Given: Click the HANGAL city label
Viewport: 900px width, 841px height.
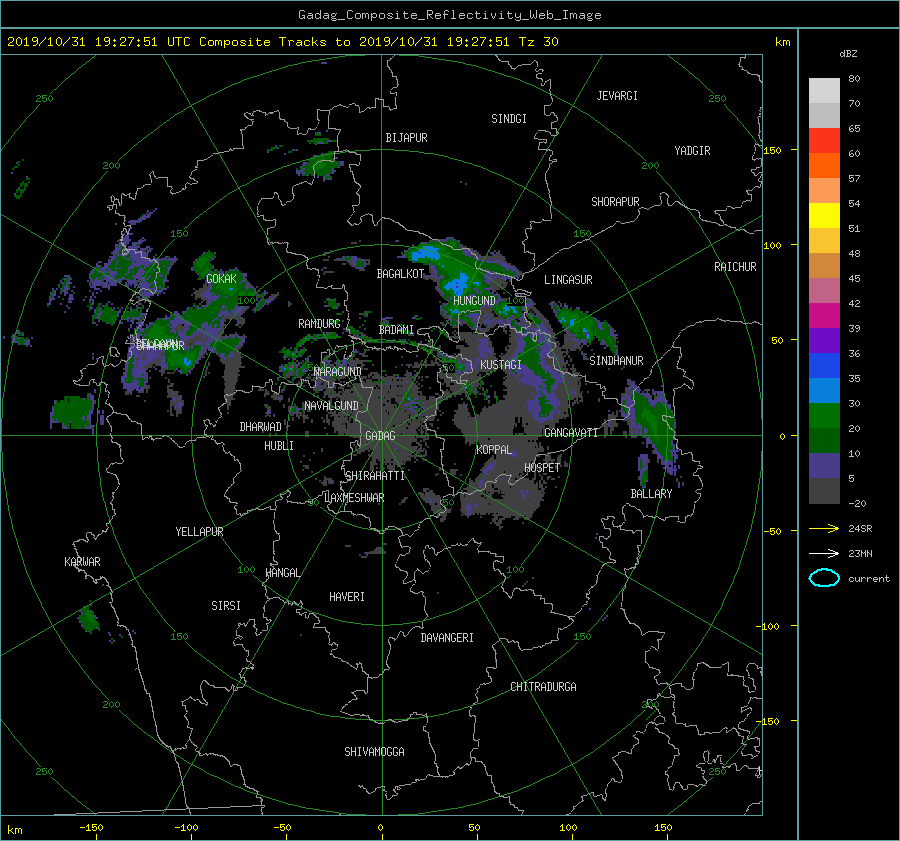Looking at the screenshot, I should (282, 573).
